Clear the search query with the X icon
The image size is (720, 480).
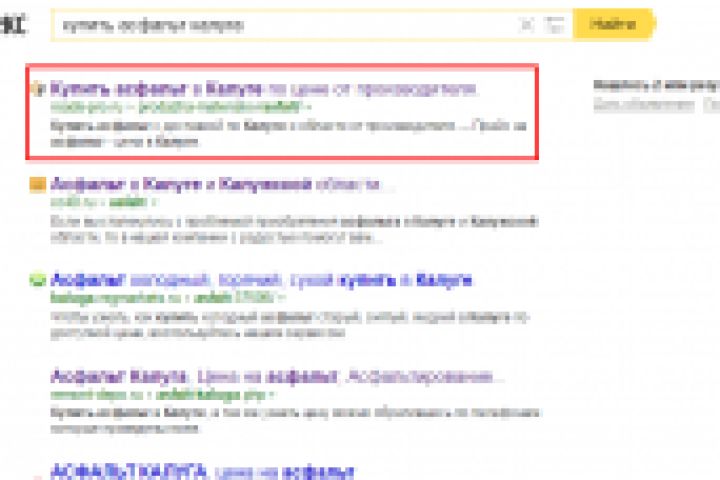tap(526, 24)
